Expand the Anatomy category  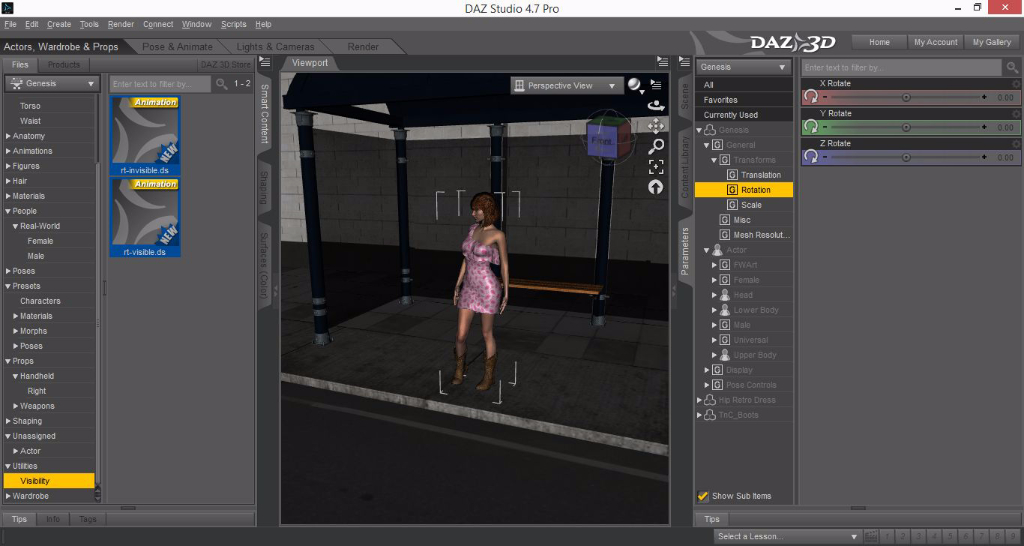(8, 136)
